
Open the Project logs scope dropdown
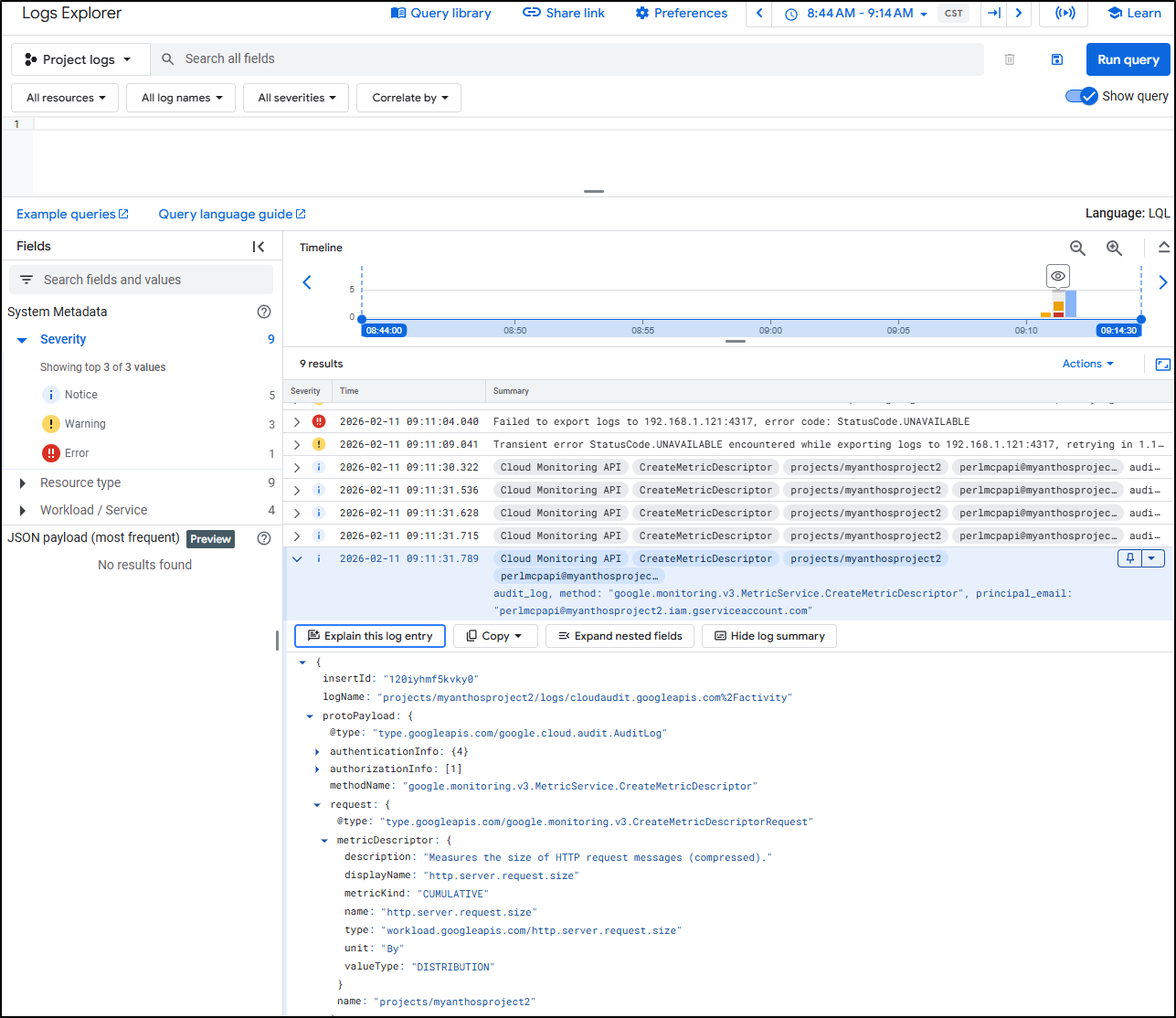[x=79, y=59]
